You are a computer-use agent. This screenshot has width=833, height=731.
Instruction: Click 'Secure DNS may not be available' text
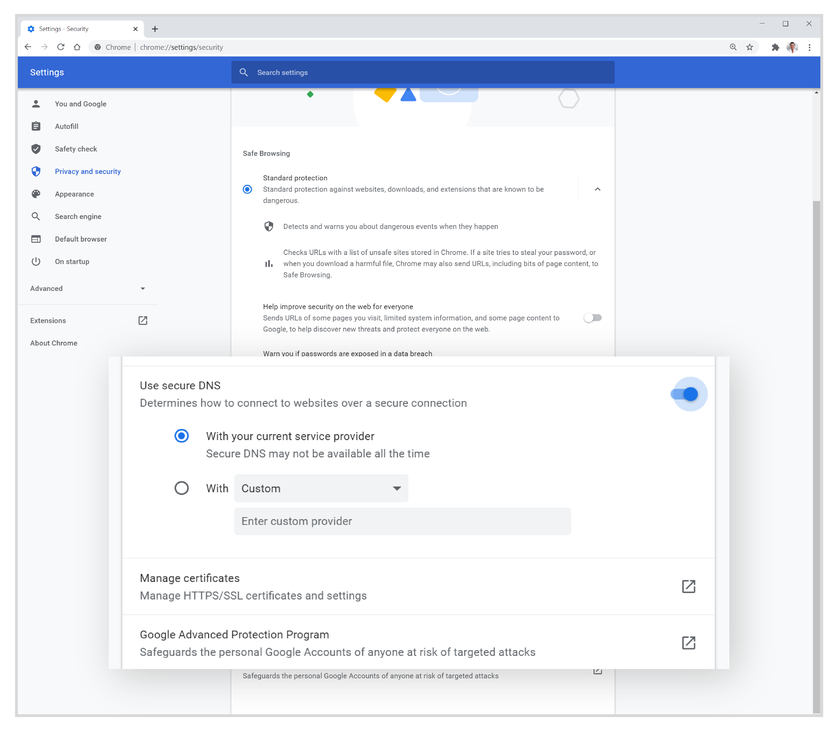pyautogui.click(x=318, y=454)
